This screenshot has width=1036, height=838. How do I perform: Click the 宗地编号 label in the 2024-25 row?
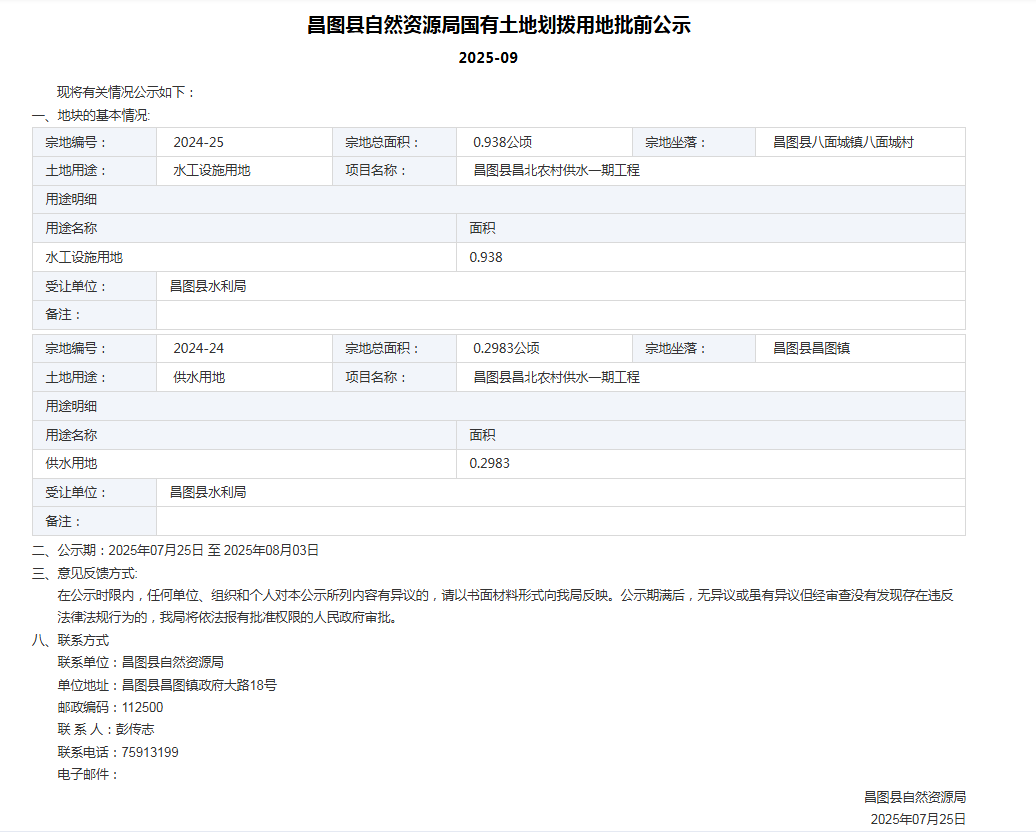(75, 142)
